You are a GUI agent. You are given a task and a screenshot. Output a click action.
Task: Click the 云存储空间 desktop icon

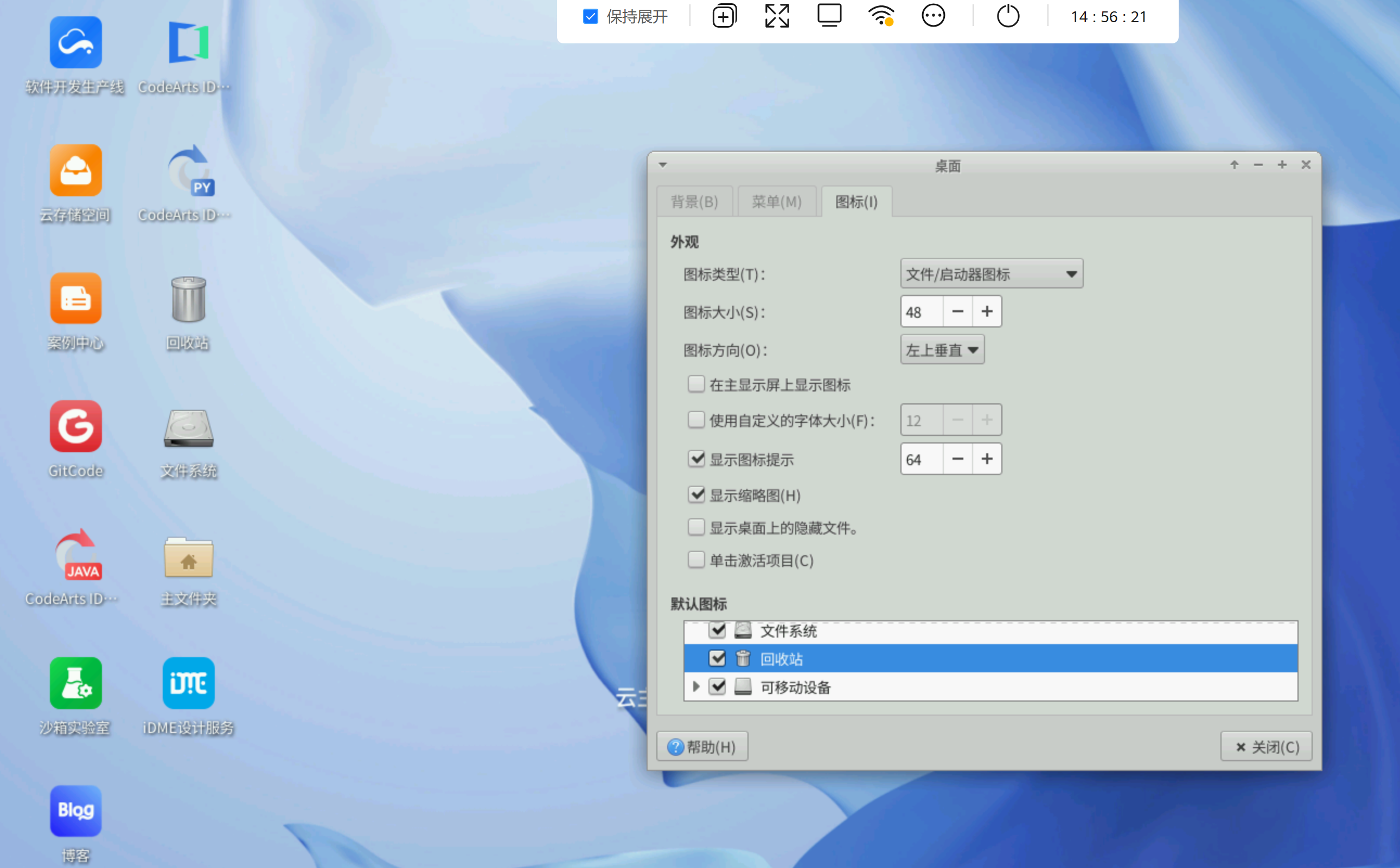coord(75,170)
